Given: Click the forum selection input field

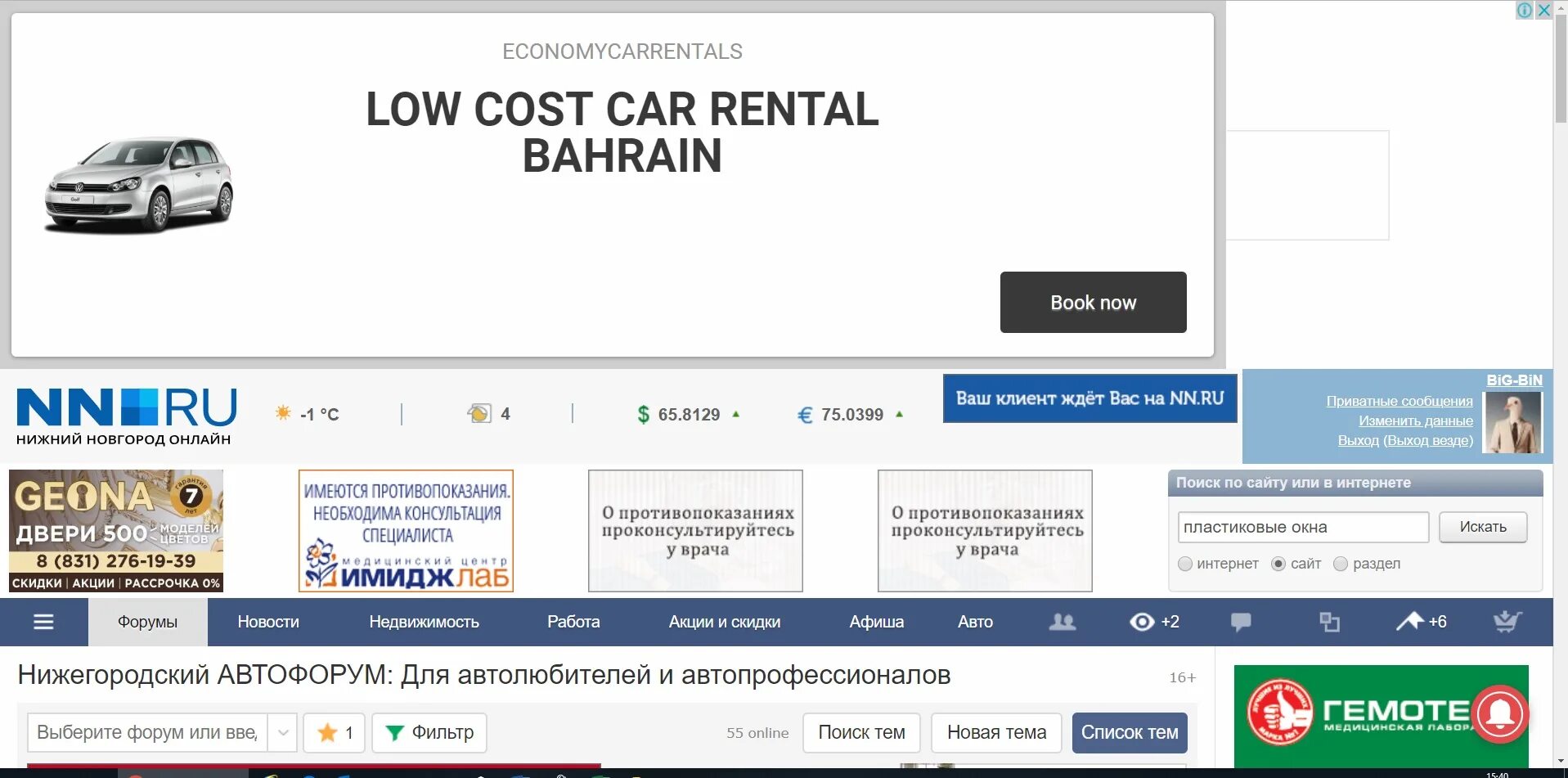Looking at the screenshot, I should 148,732.
